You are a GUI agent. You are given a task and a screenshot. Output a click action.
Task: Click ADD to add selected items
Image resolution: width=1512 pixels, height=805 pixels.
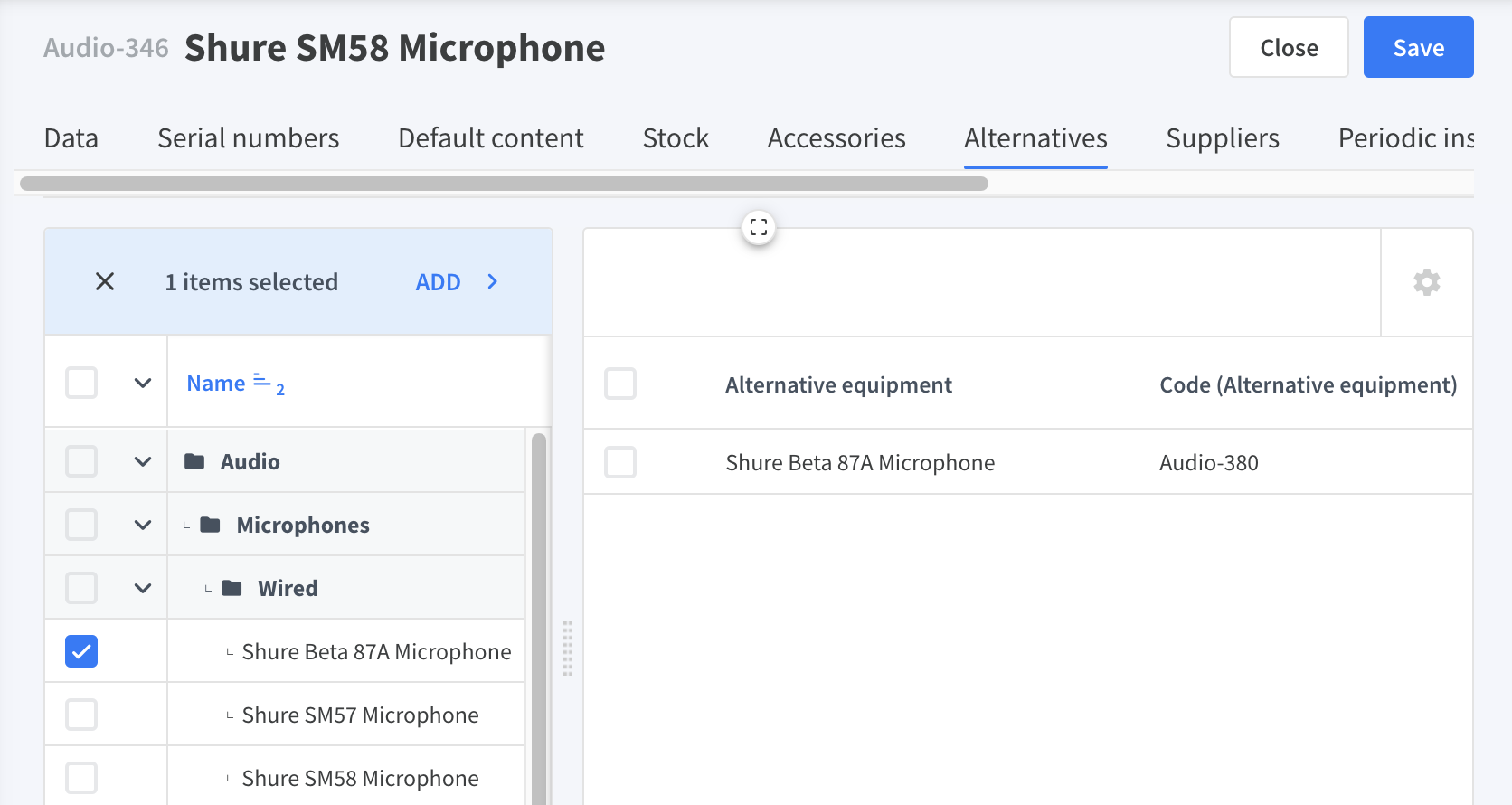tap(438, 282)
